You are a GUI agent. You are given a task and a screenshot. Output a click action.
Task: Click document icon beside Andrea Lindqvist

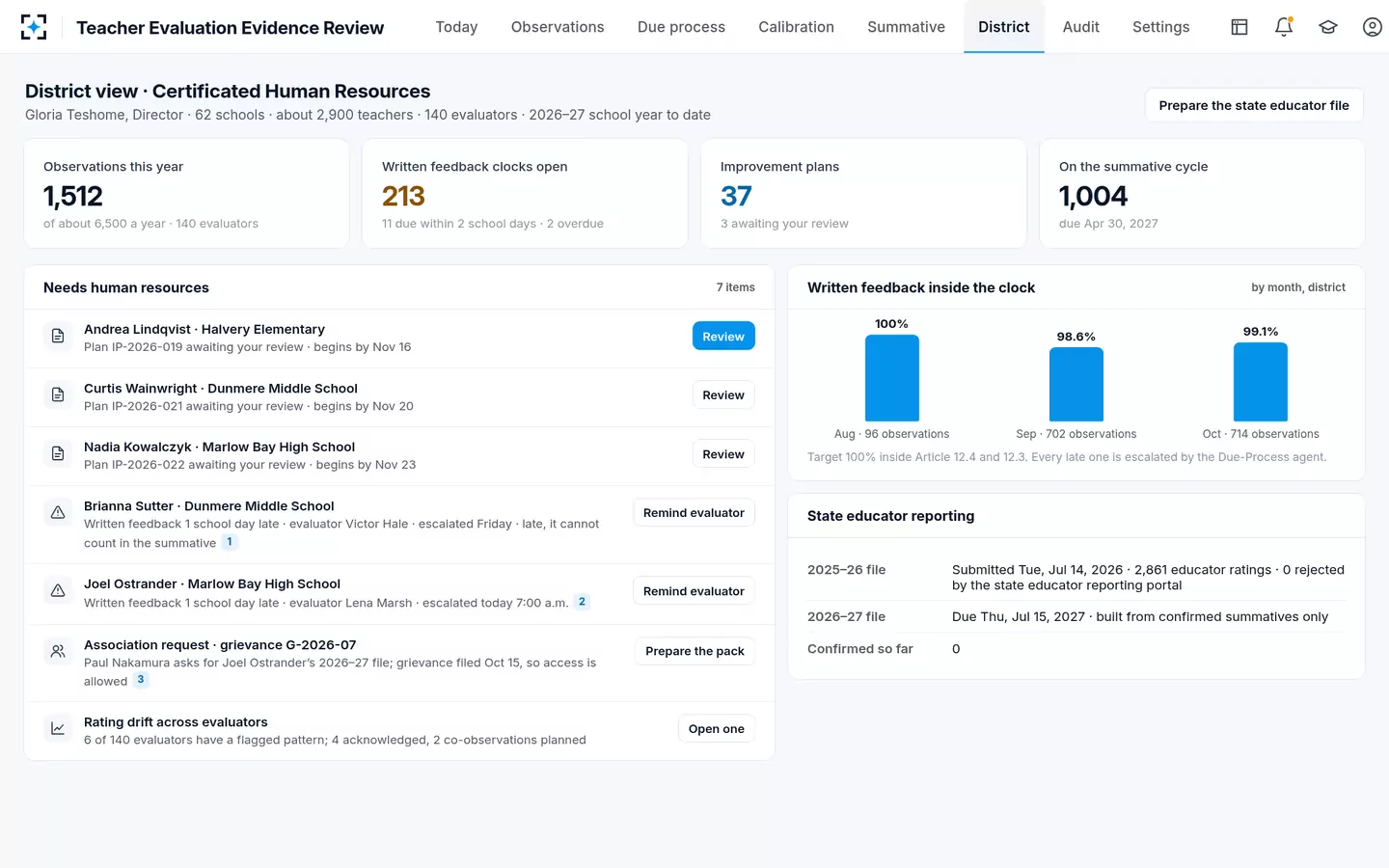[58, 337]
